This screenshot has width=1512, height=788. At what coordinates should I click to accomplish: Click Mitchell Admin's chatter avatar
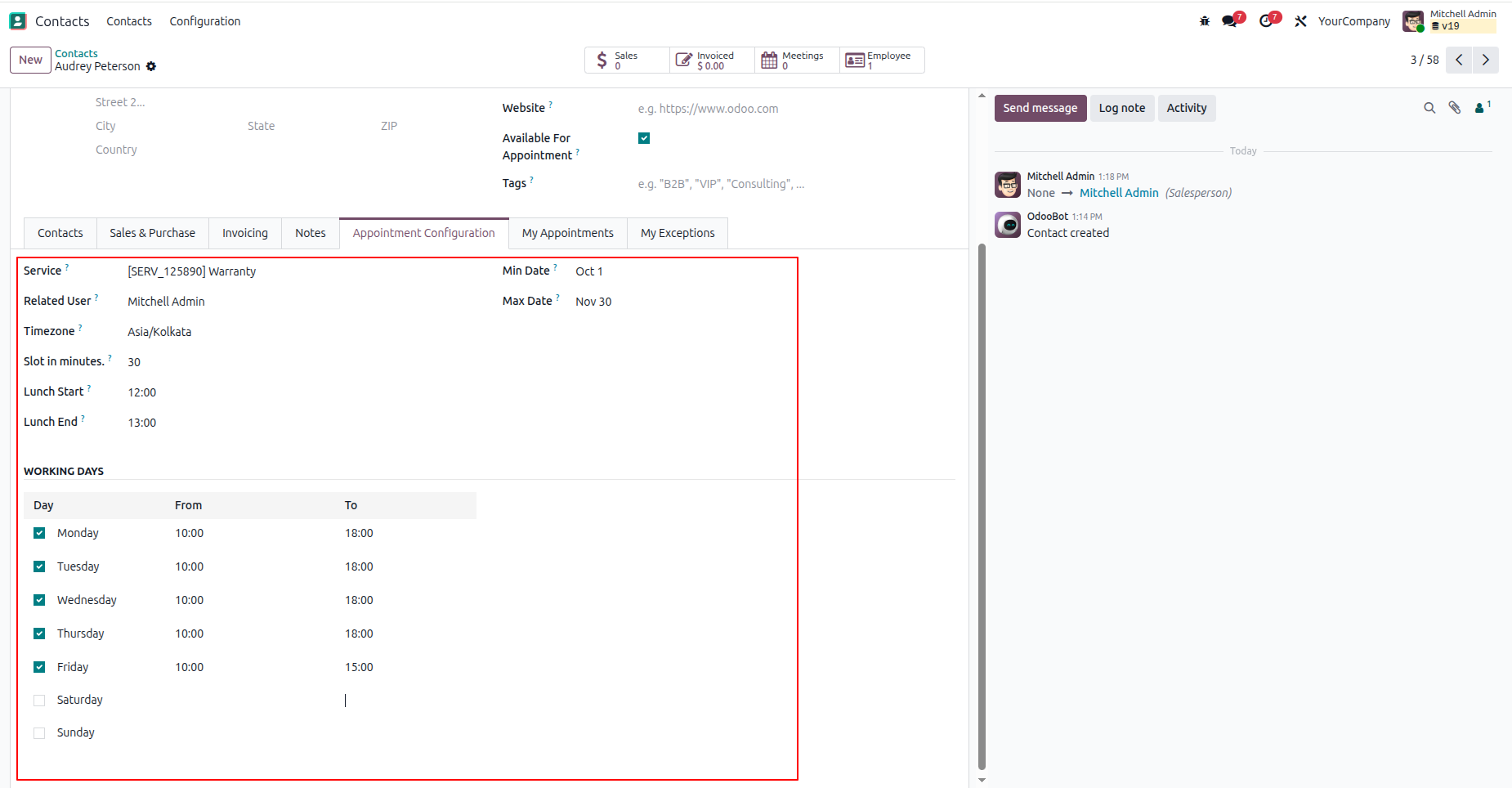tap(1008, 185)
